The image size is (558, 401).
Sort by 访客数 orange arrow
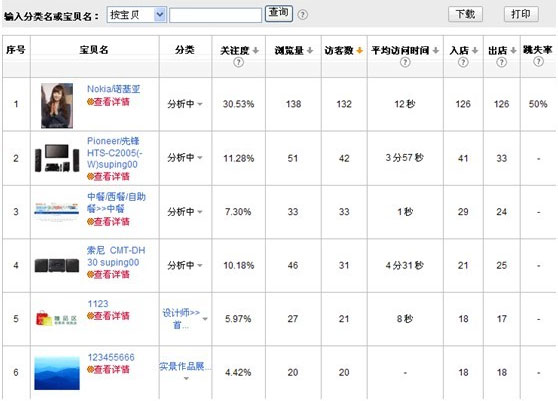click(x=359, y=51)
